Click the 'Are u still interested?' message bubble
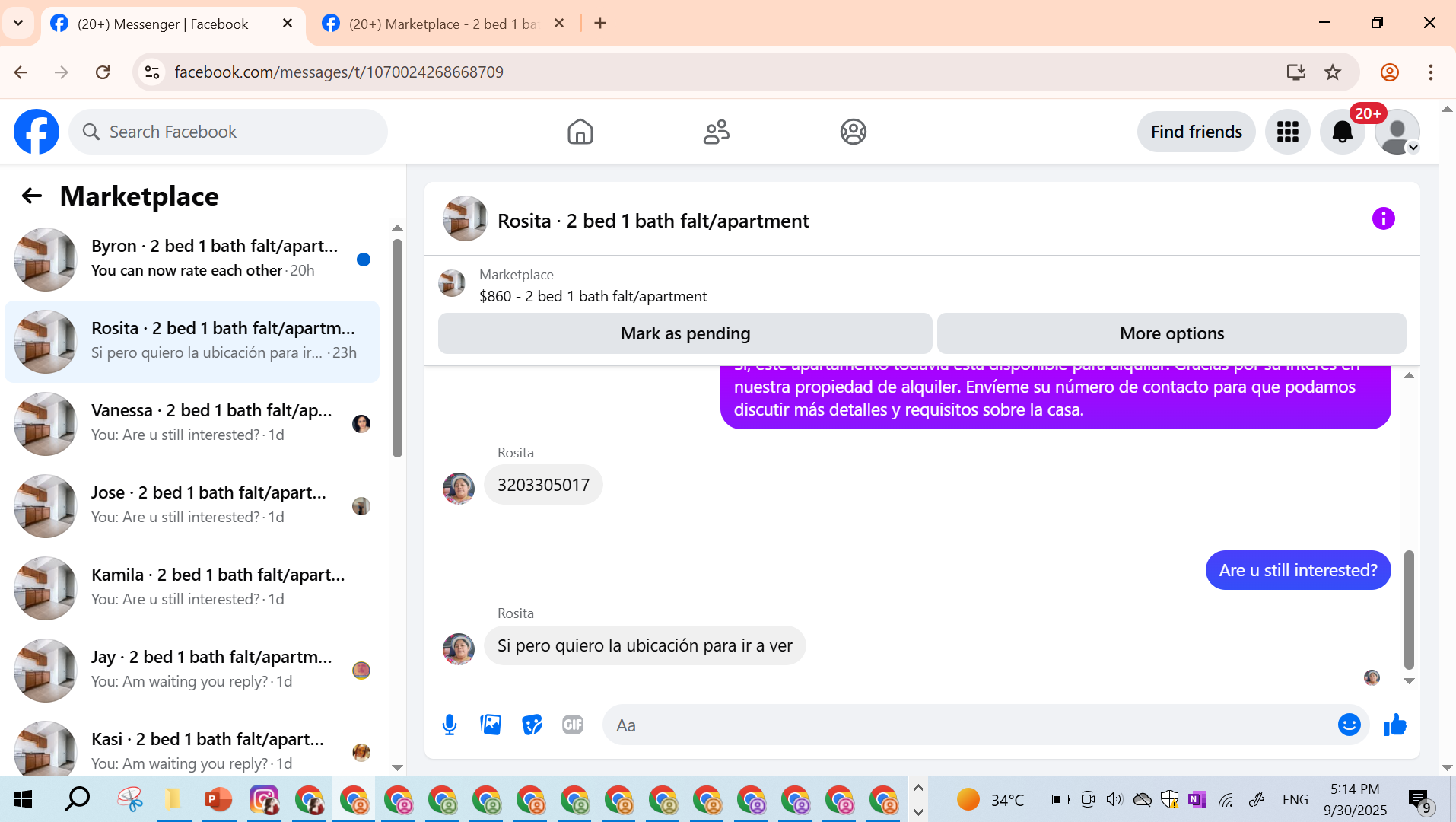 [1298, 570]
